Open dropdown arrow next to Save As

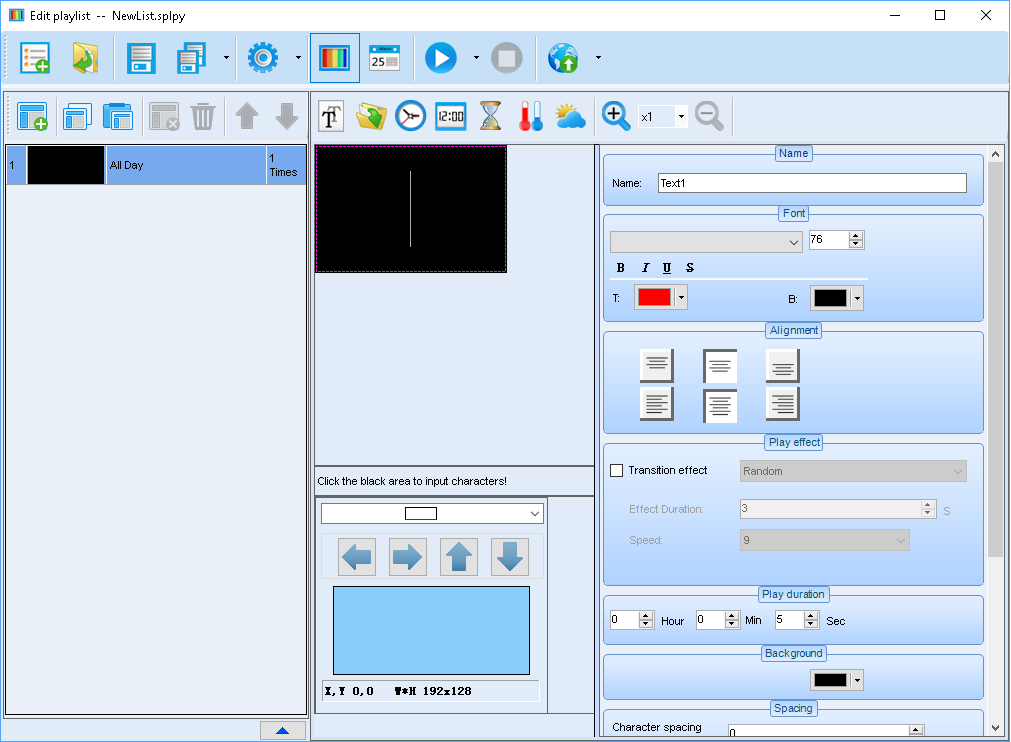coord(226,58)
